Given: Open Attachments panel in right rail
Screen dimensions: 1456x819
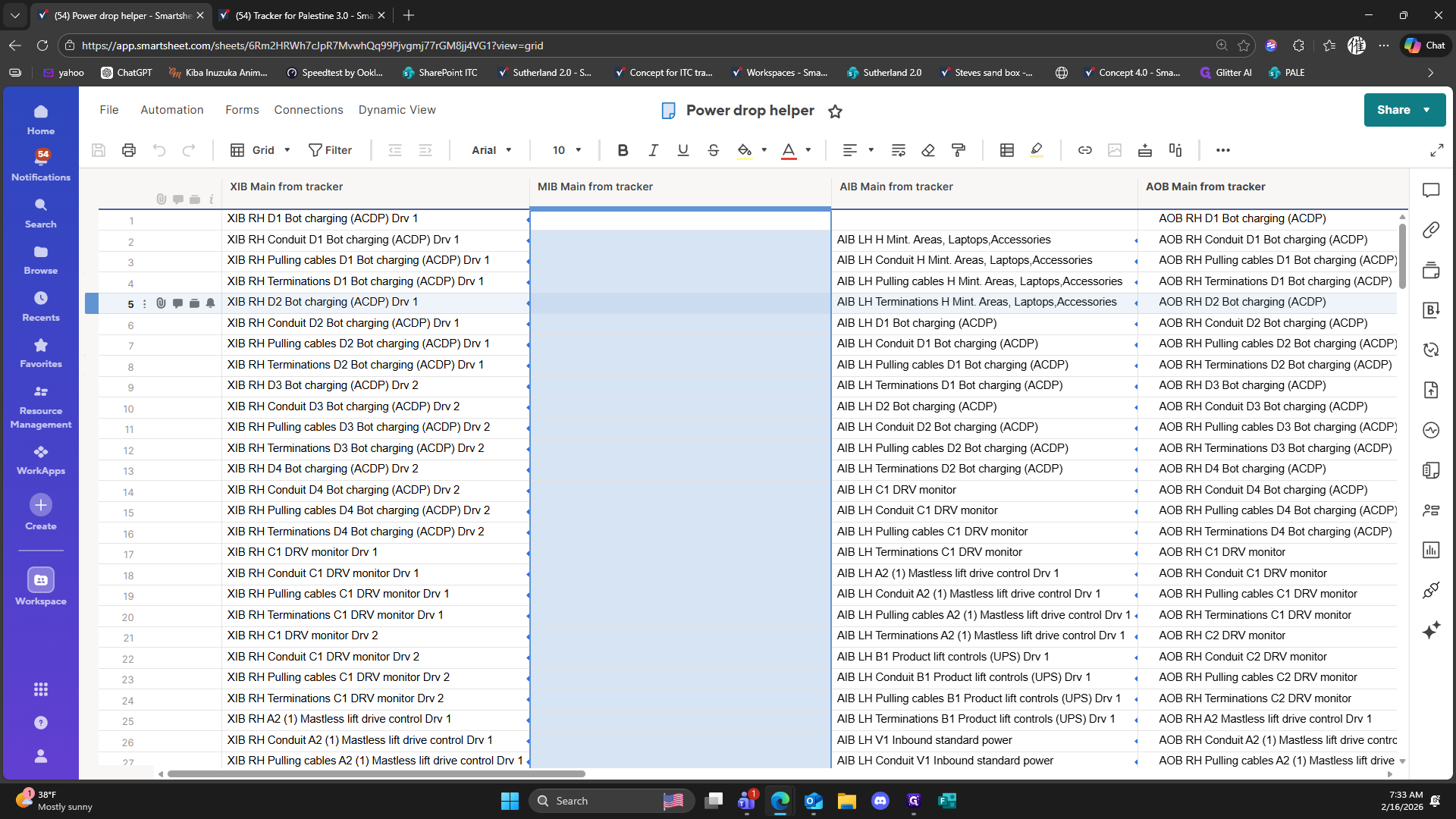Looking at the screenshot, I should coord(1431,230).
